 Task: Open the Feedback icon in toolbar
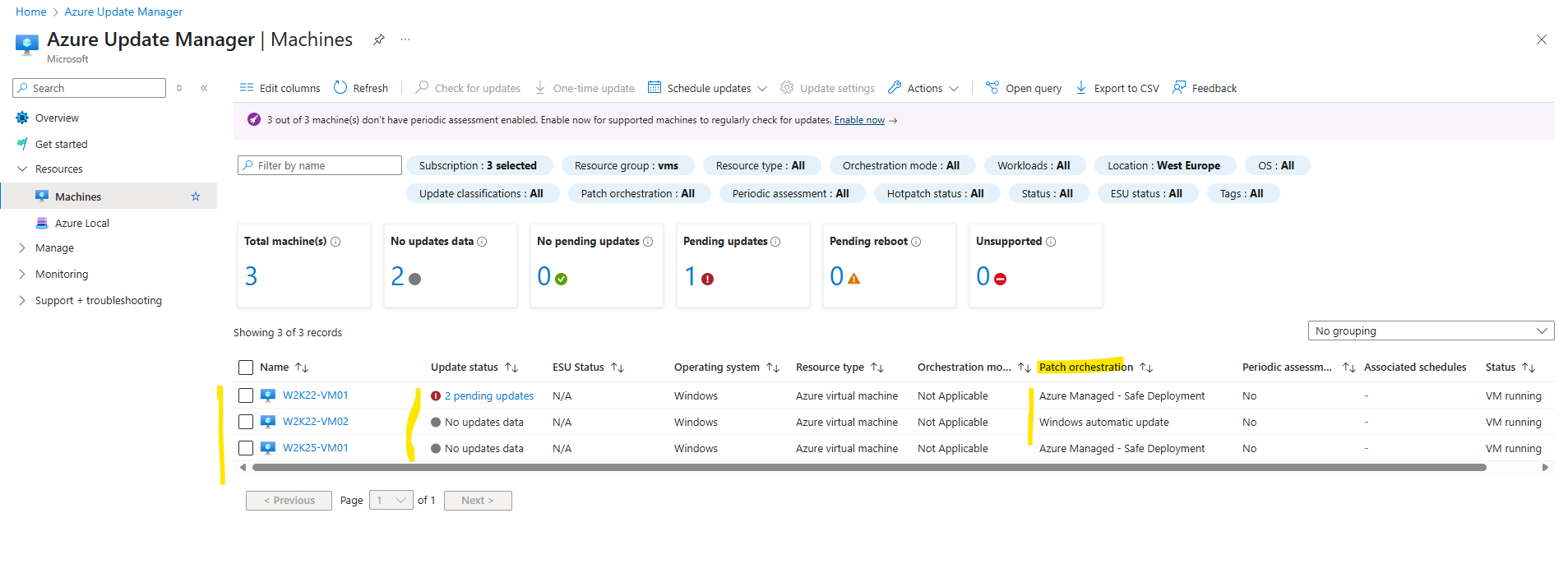click(x=1179, y=88)
